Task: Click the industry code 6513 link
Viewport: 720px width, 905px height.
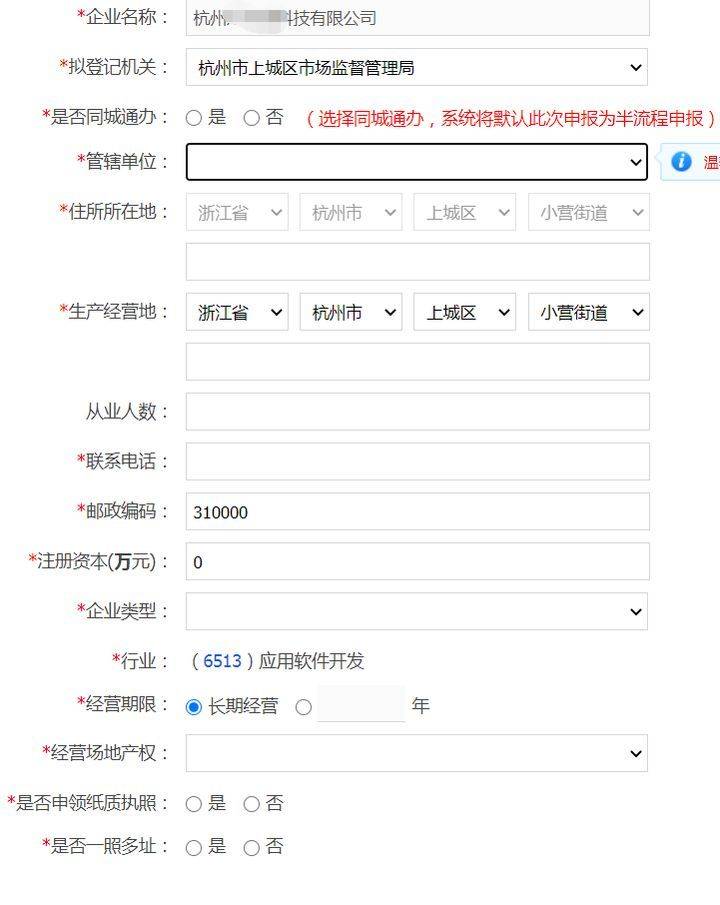Action: [x=222, y=661]
